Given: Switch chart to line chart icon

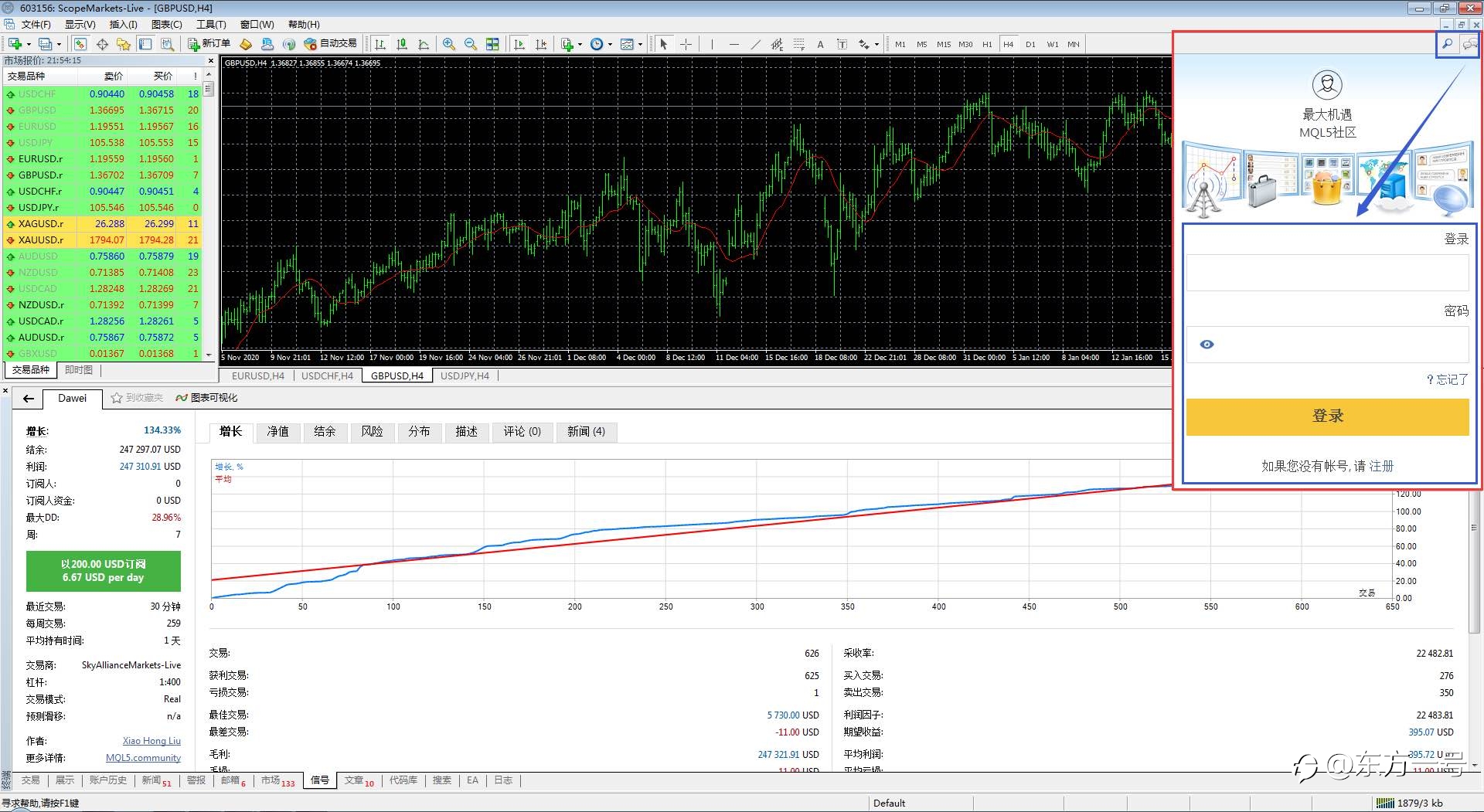Looking at the screenshot, I should point(424,44).
